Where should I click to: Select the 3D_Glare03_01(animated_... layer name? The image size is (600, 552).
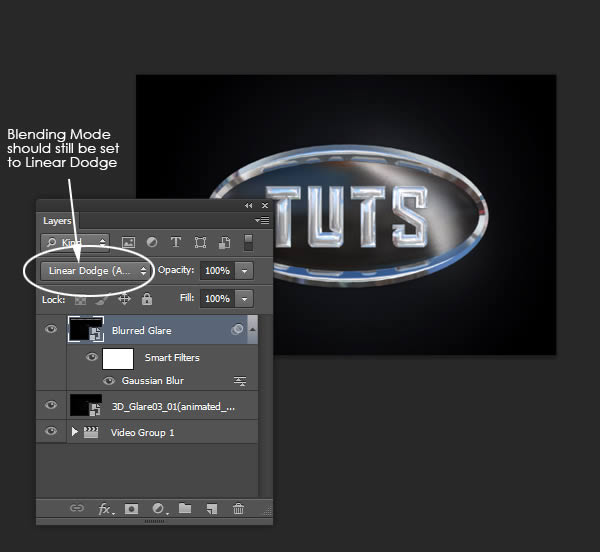click(x=173, y=407)
